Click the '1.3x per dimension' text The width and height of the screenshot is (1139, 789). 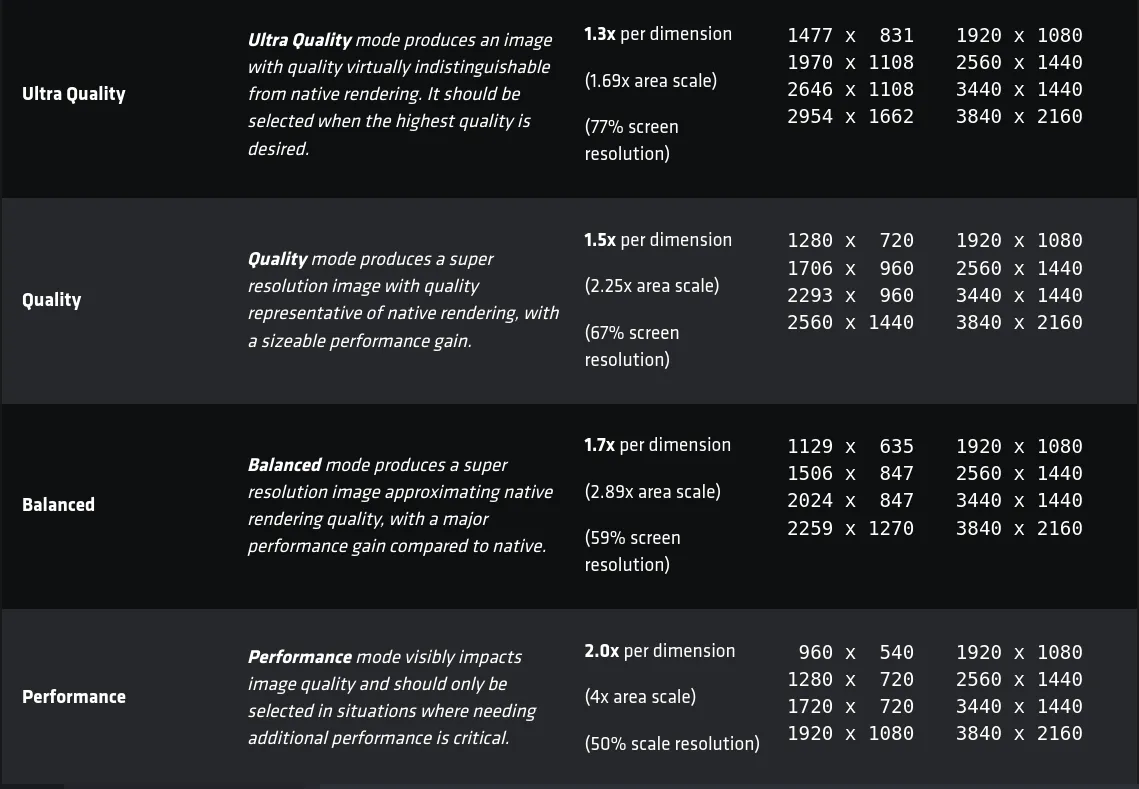click(658, 34)
